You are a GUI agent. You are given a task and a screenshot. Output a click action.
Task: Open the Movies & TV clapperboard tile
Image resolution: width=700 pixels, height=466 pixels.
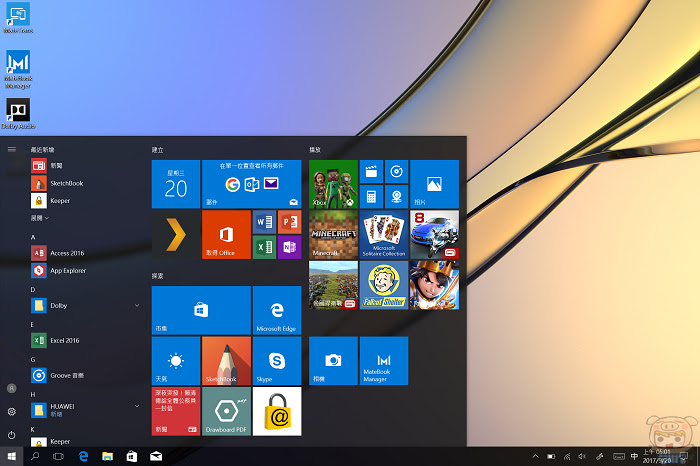[371, 171]
